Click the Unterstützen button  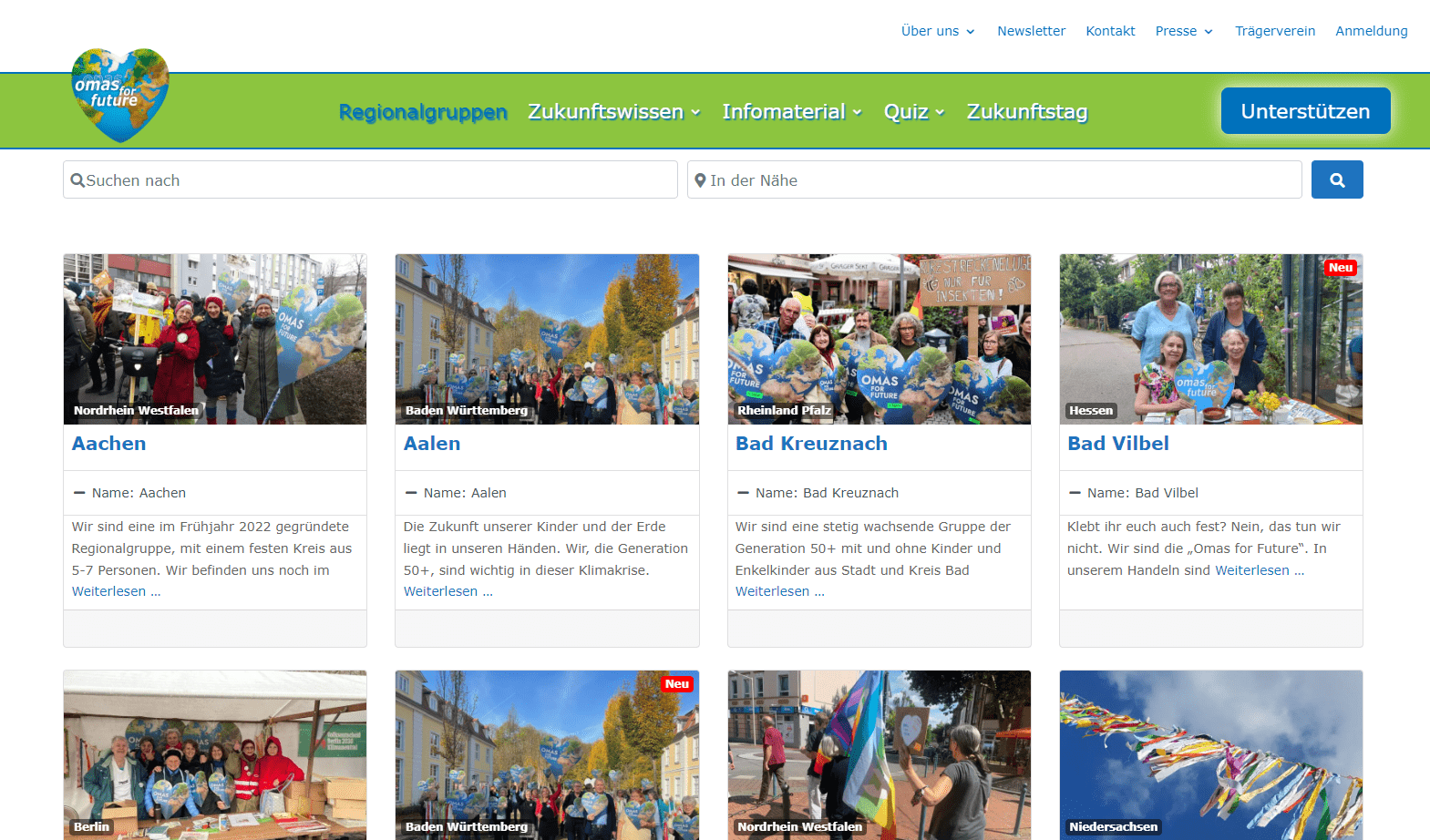pos(1305,111)
